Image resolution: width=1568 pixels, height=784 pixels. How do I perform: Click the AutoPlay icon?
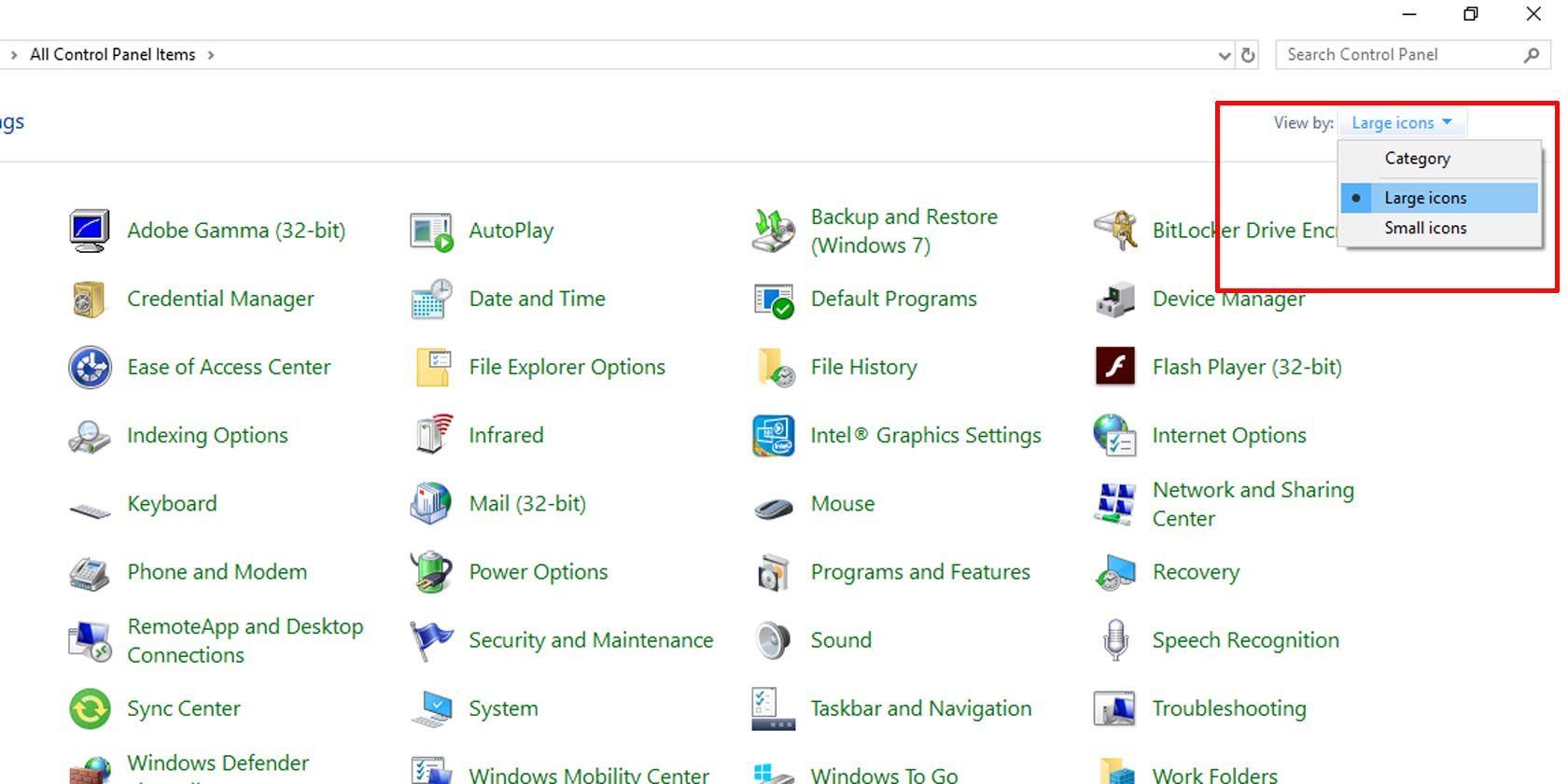(431, 231)
